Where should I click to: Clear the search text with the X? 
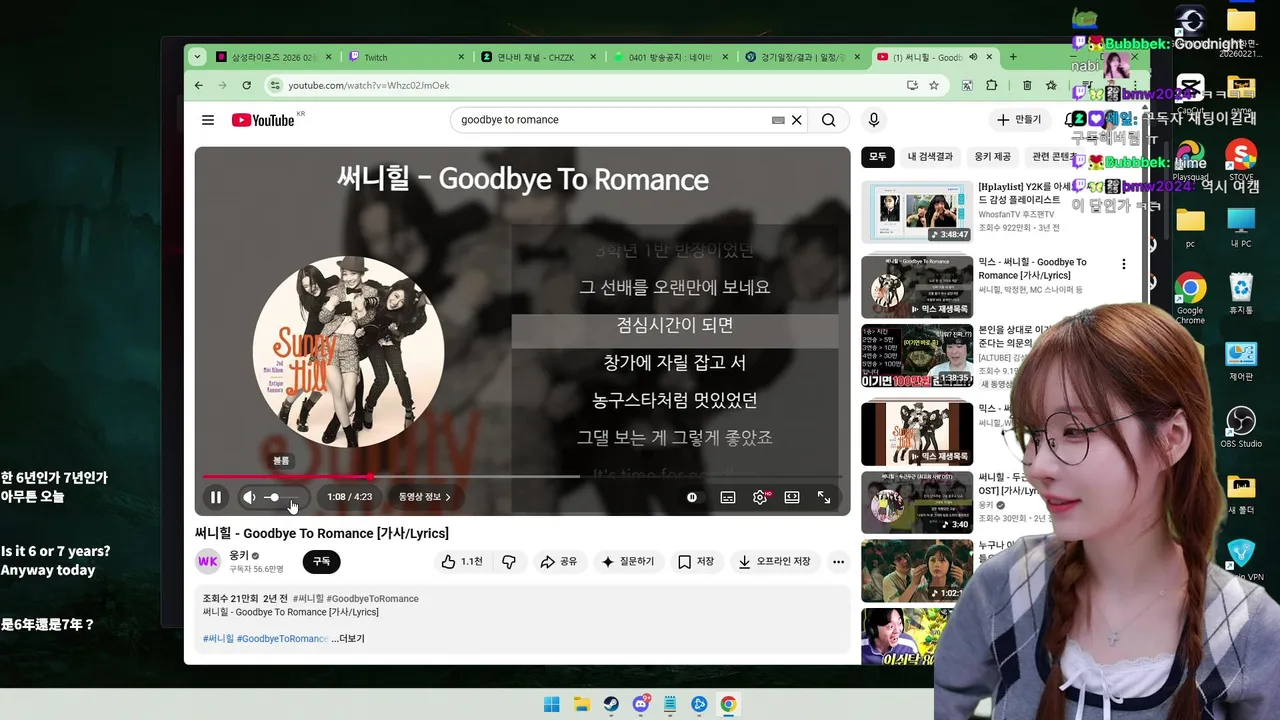click(797, 120)
